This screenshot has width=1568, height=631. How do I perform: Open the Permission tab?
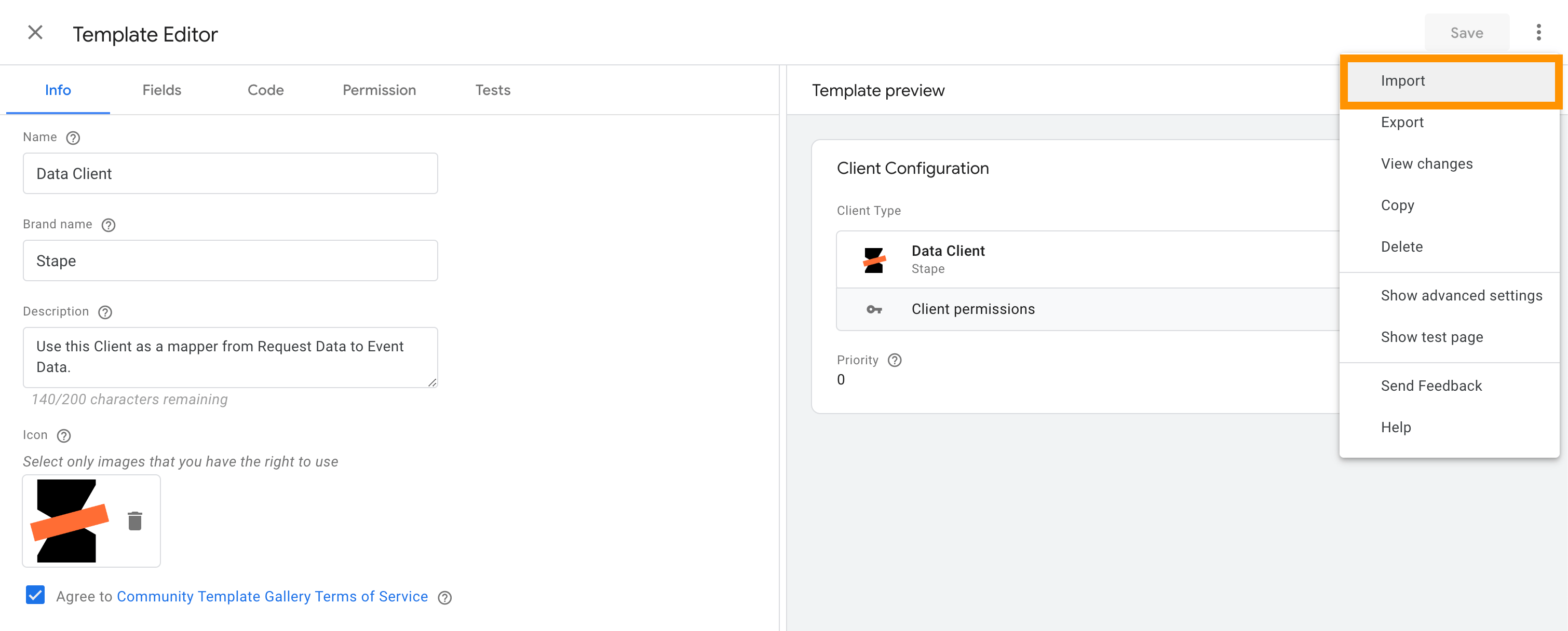tap(379, 90)
